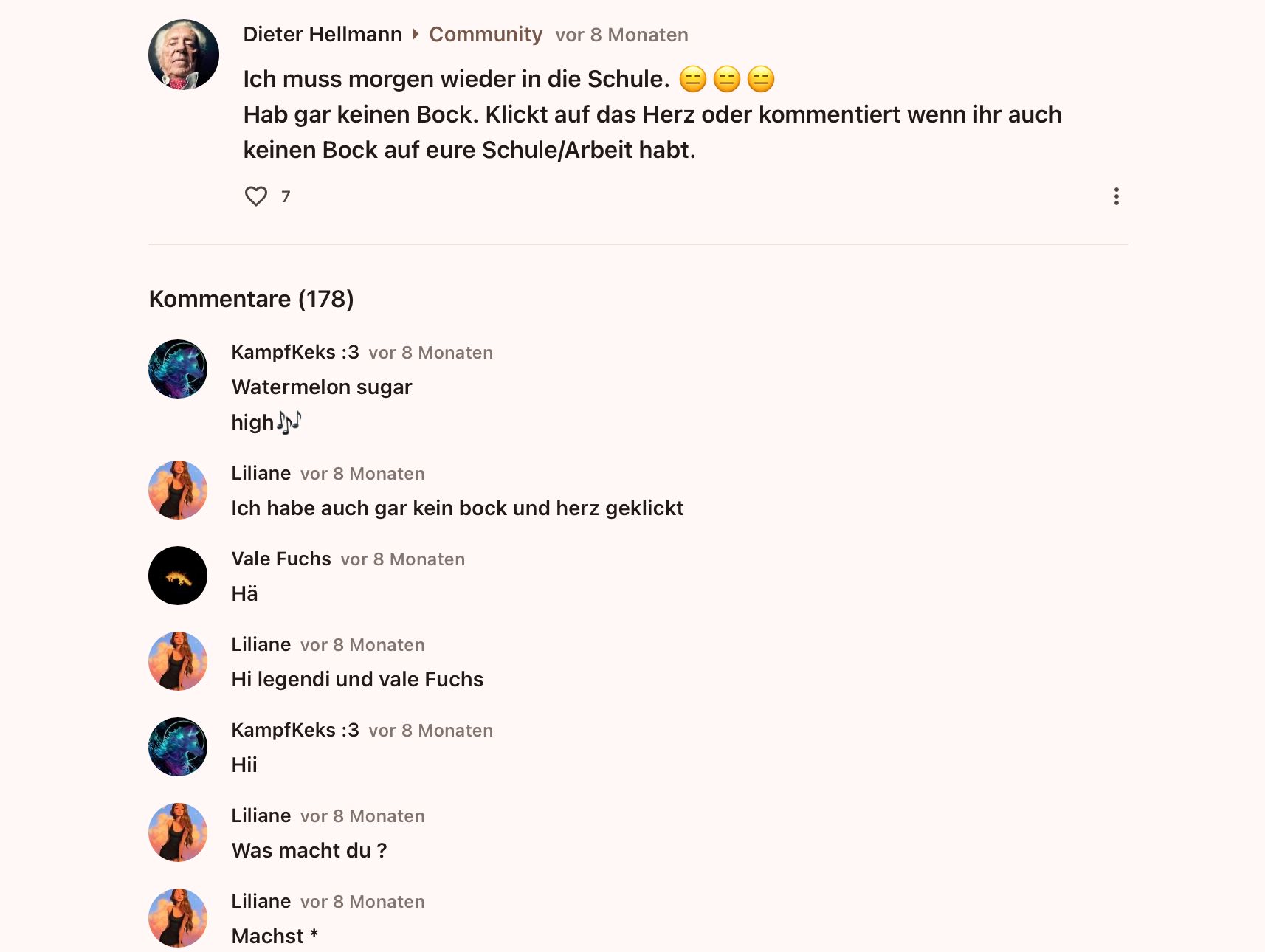Open the three-dot post options menu
Viewport: 1265px width, 952px height.
1116,196
